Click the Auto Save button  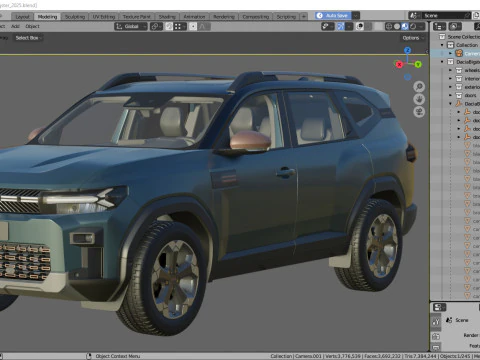(x=333, y=15)
